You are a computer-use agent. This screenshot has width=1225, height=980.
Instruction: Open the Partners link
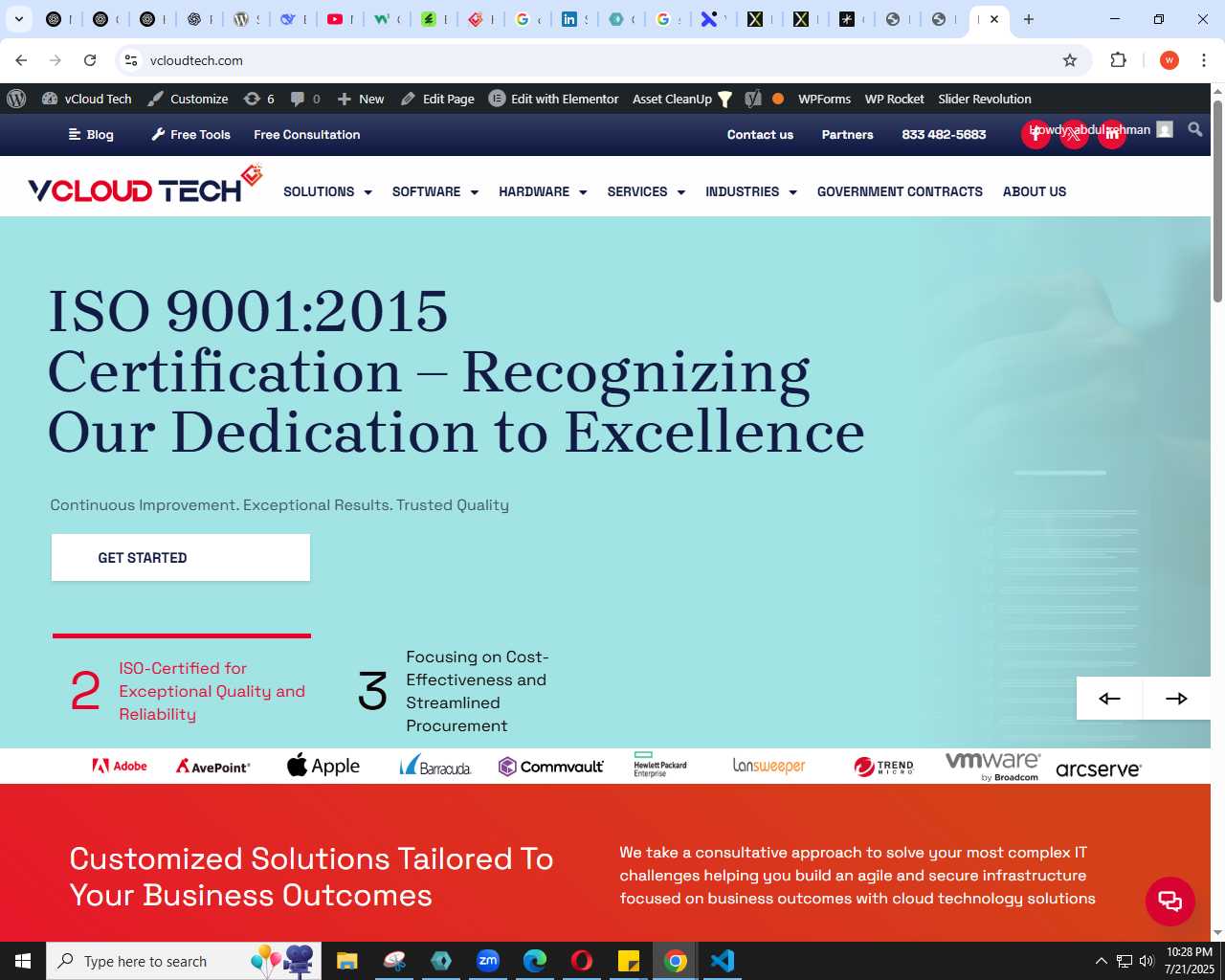click(x=847, y=135)
